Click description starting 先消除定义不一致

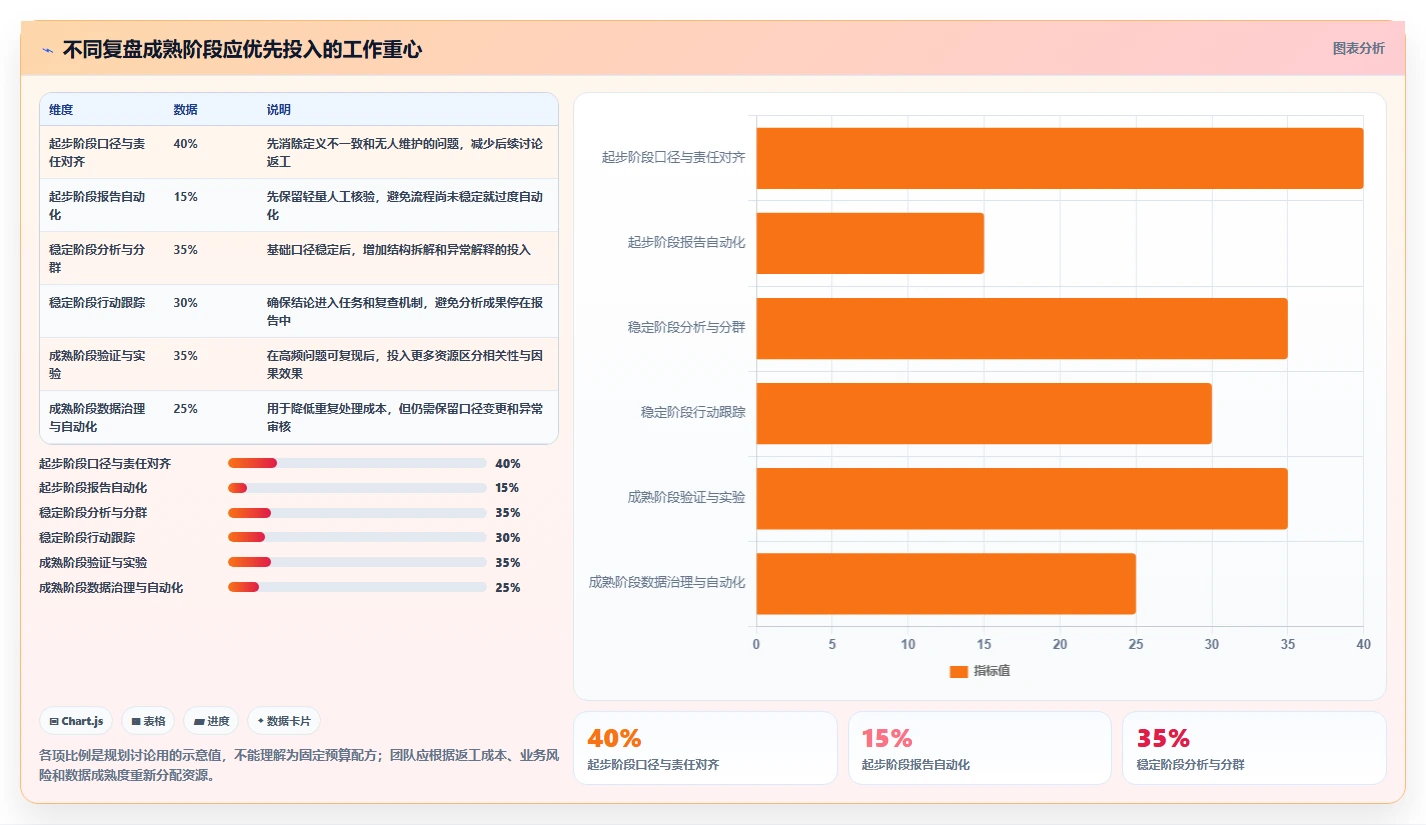tap(405, 152)
